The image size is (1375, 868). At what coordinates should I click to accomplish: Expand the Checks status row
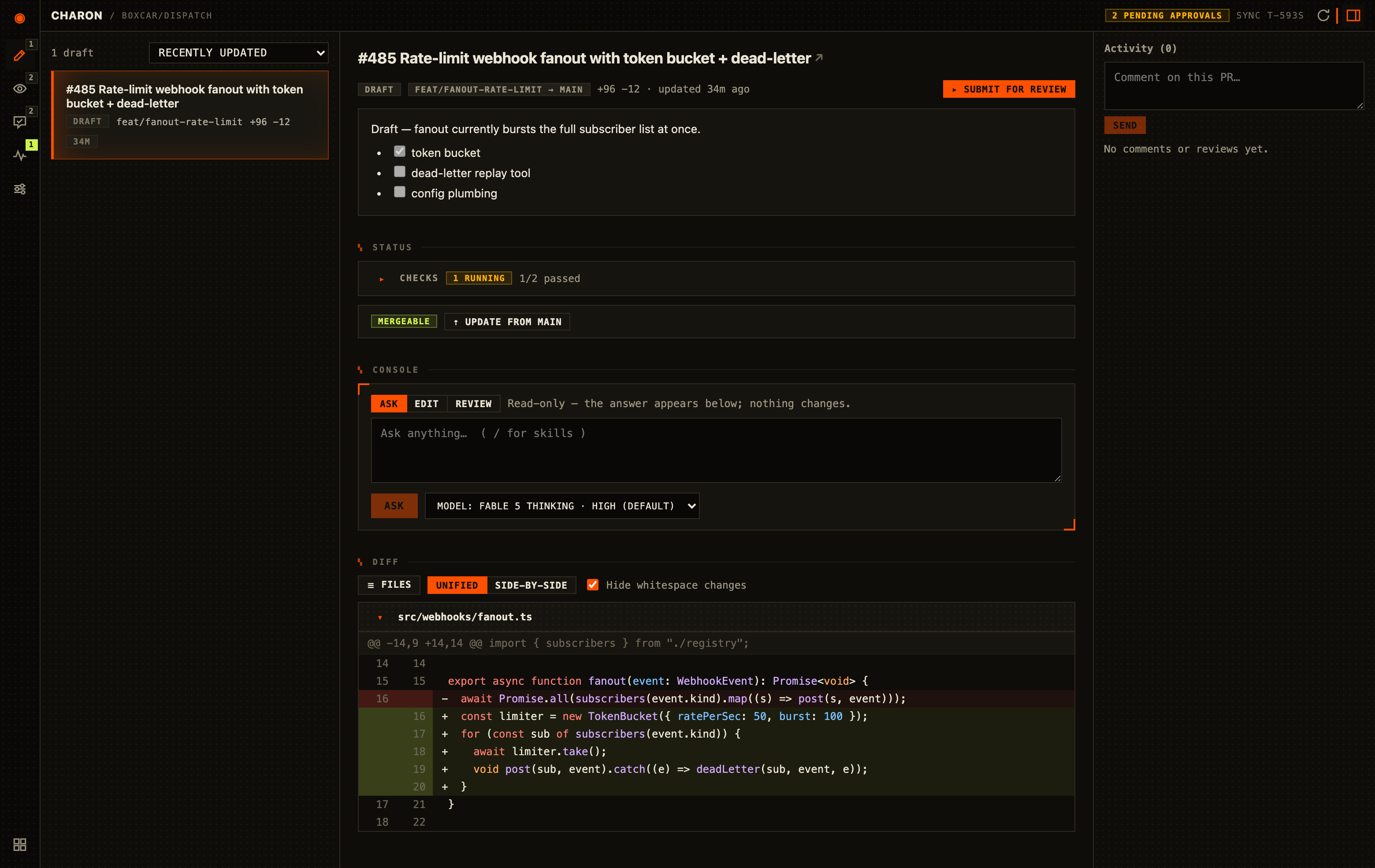tap(716, 278)
